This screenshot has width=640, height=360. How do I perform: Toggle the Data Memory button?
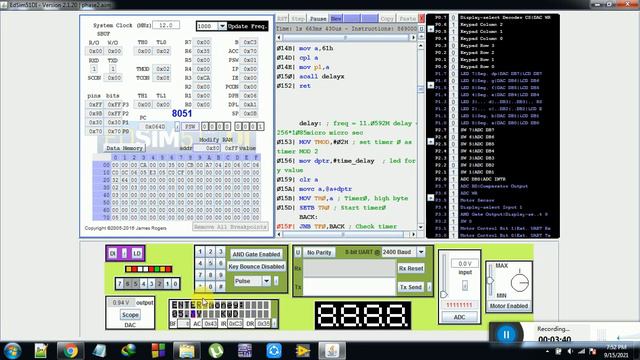pos(124,148)
